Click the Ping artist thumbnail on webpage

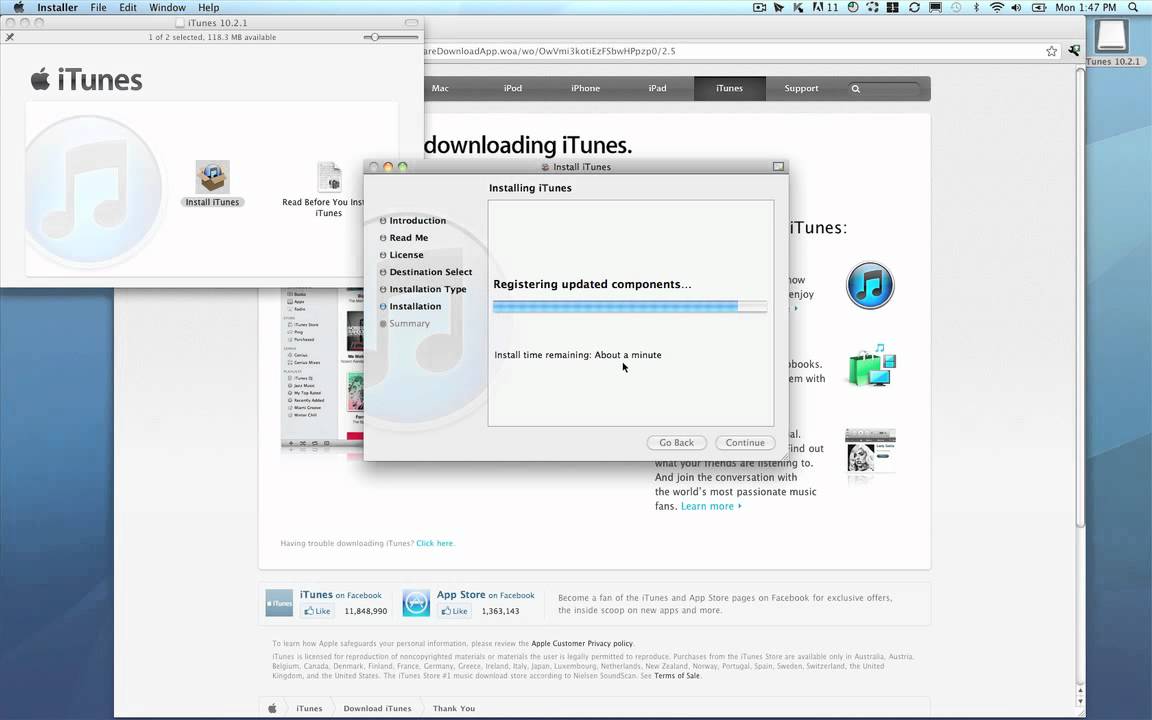(870, 451)
